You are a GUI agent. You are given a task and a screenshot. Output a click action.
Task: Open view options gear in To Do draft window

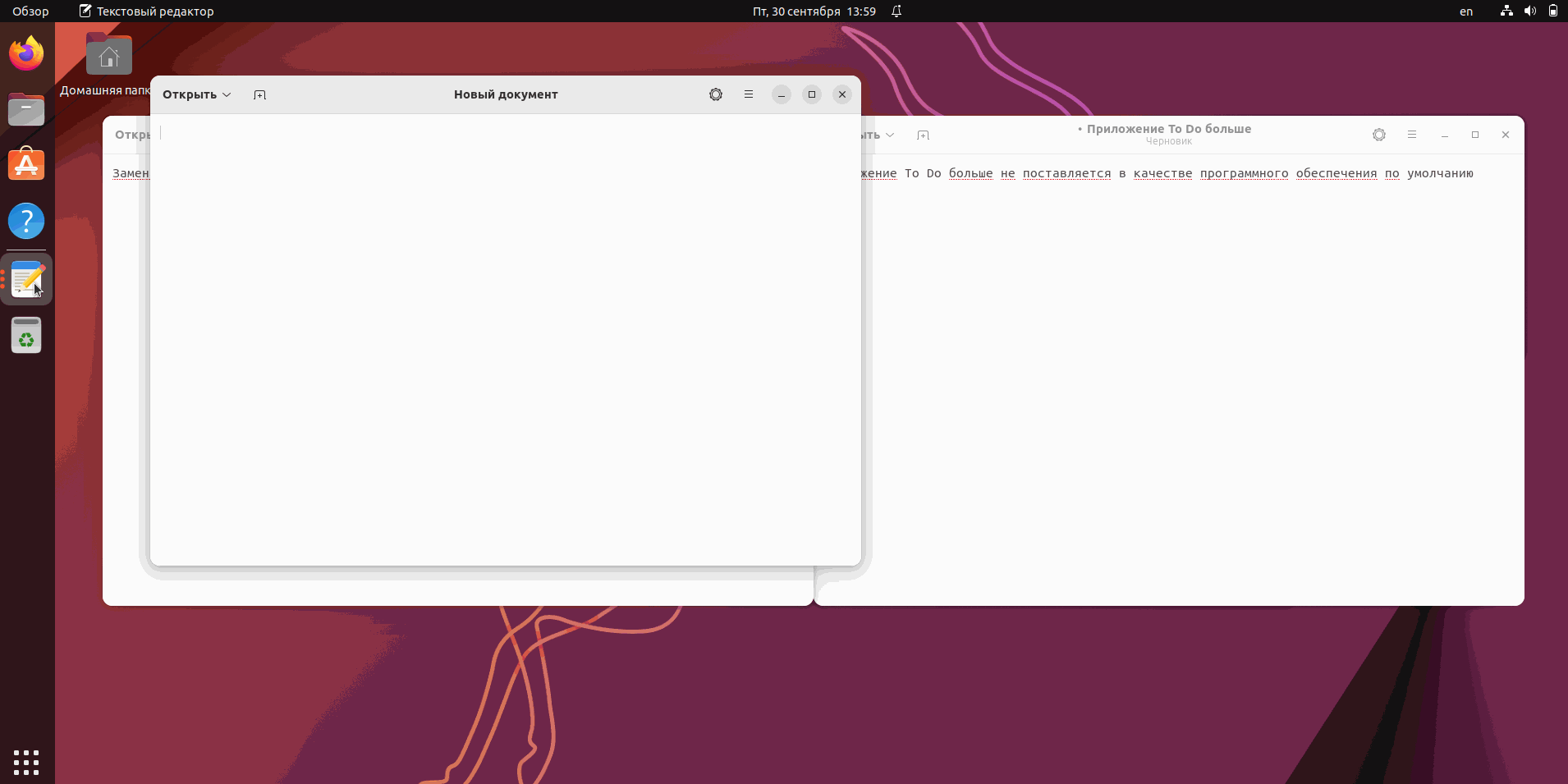(1379, 135)
